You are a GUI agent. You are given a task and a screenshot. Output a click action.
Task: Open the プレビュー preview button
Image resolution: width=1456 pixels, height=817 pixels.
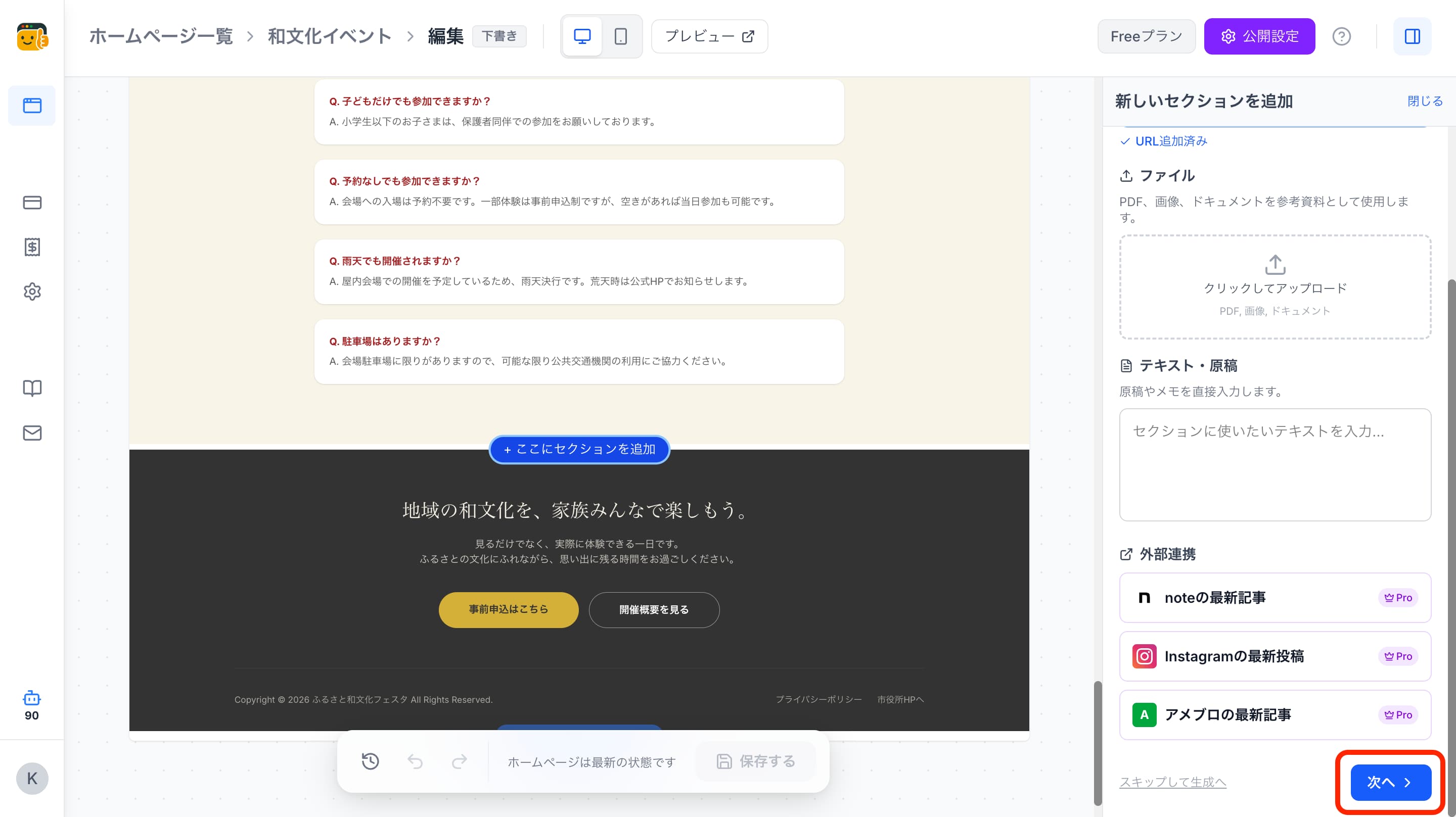(709, 37)
